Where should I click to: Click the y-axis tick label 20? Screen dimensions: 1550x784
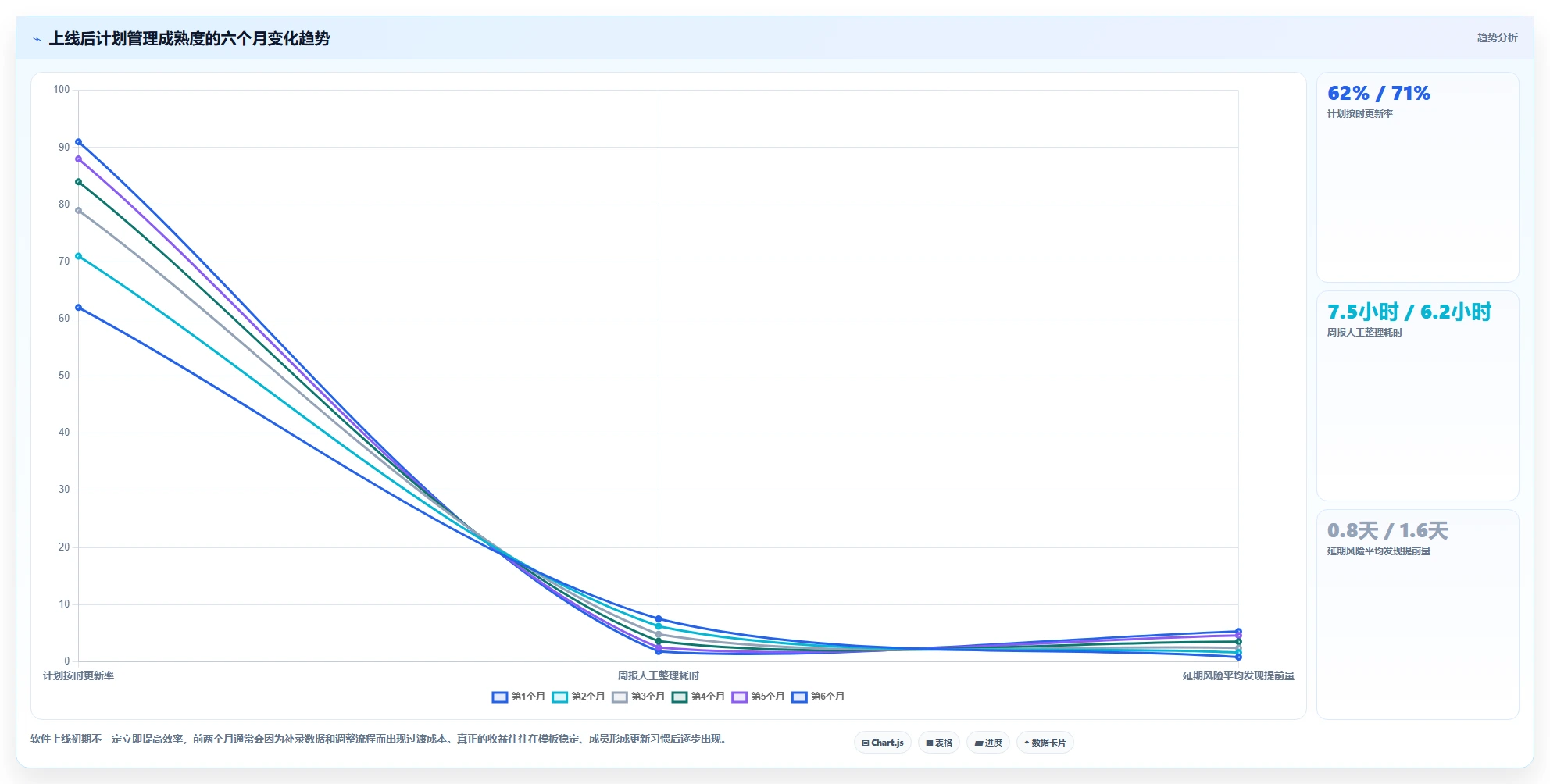pos(64,547)
